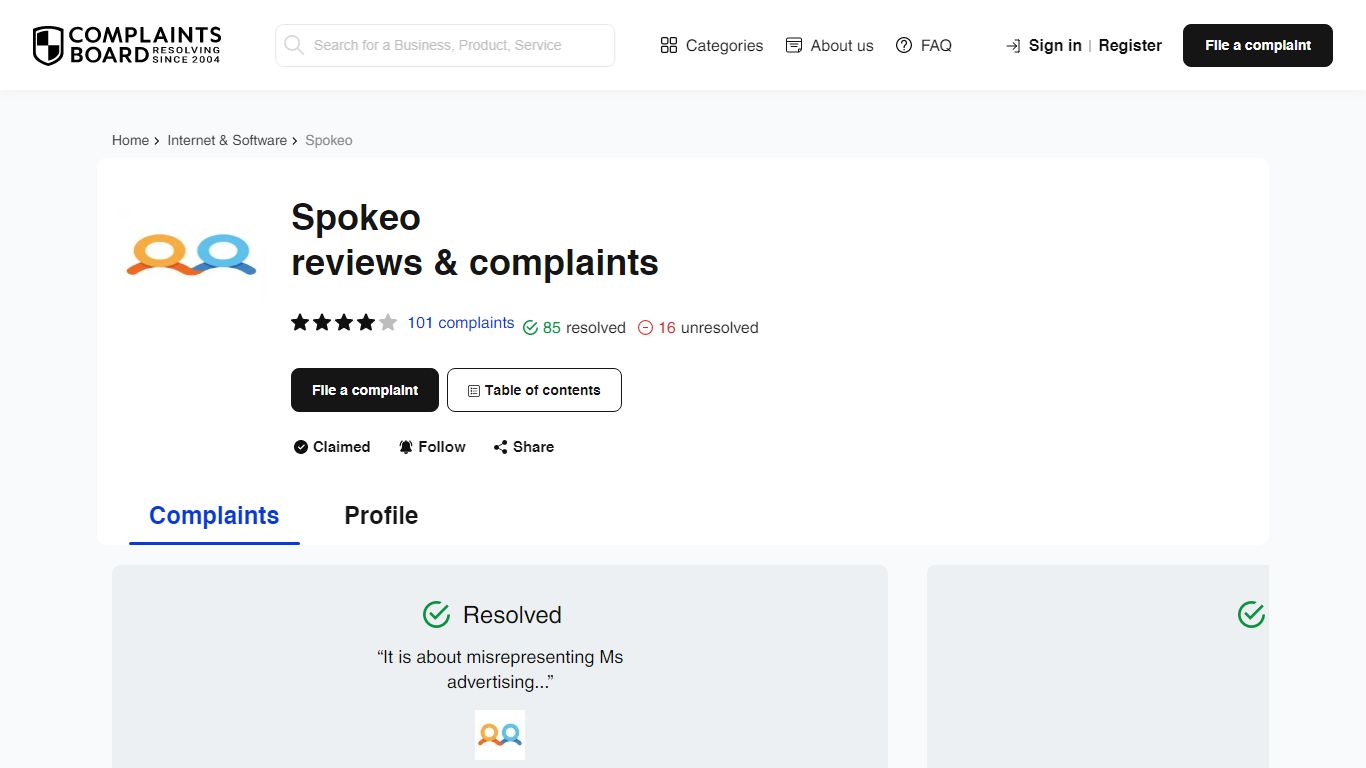Click the Follow bell icon
The image size is (1366, 768).
click(406, 447)
